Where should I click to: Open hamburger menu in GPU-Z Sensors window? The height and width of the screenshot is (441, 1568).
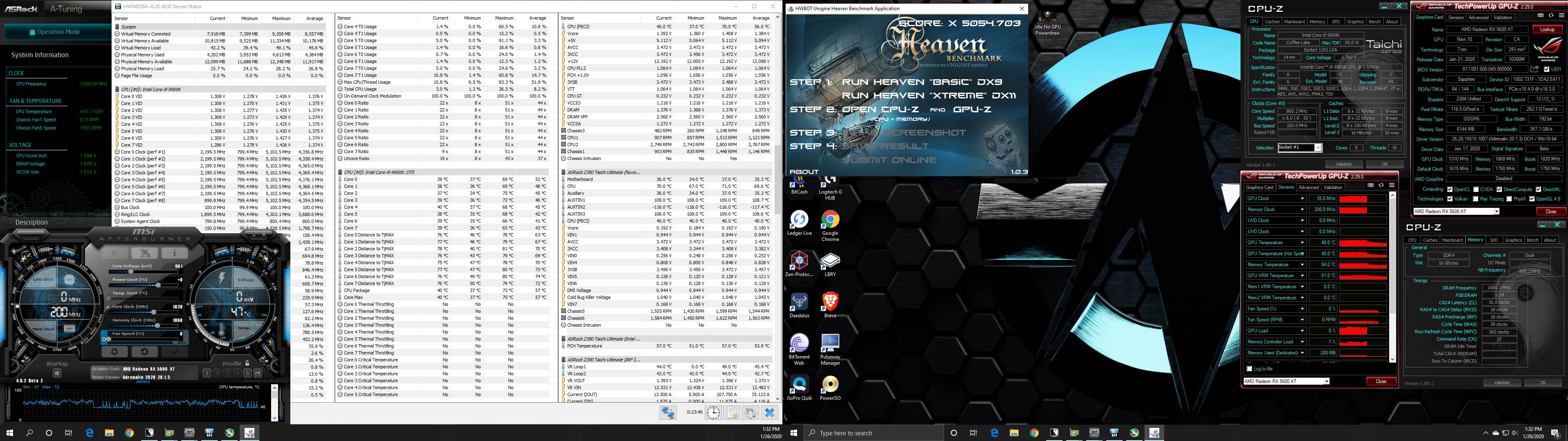(1392, 185)
